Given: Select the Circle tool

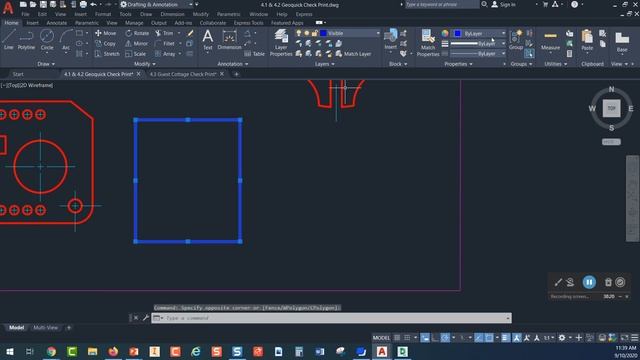Looking at the screenshot, I should click(x=47, y=40).
